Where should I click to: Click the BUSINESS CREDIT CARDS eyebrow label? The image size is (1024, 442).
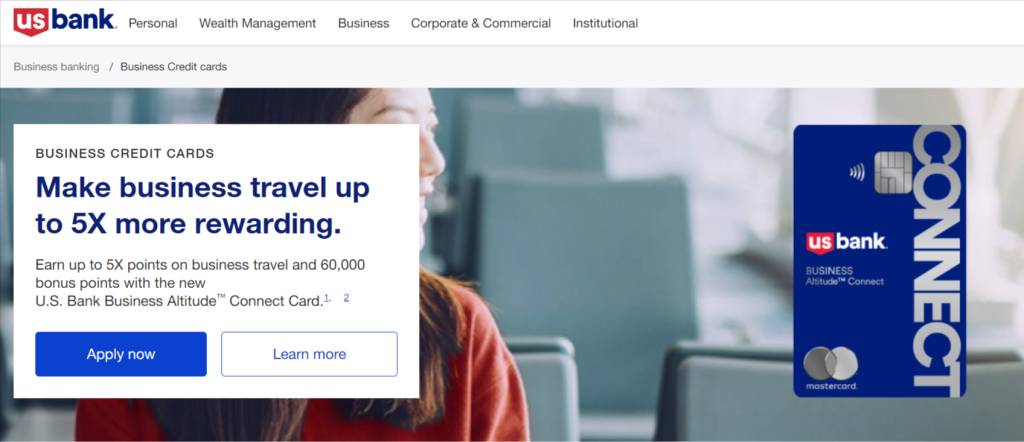click(125, 154)
